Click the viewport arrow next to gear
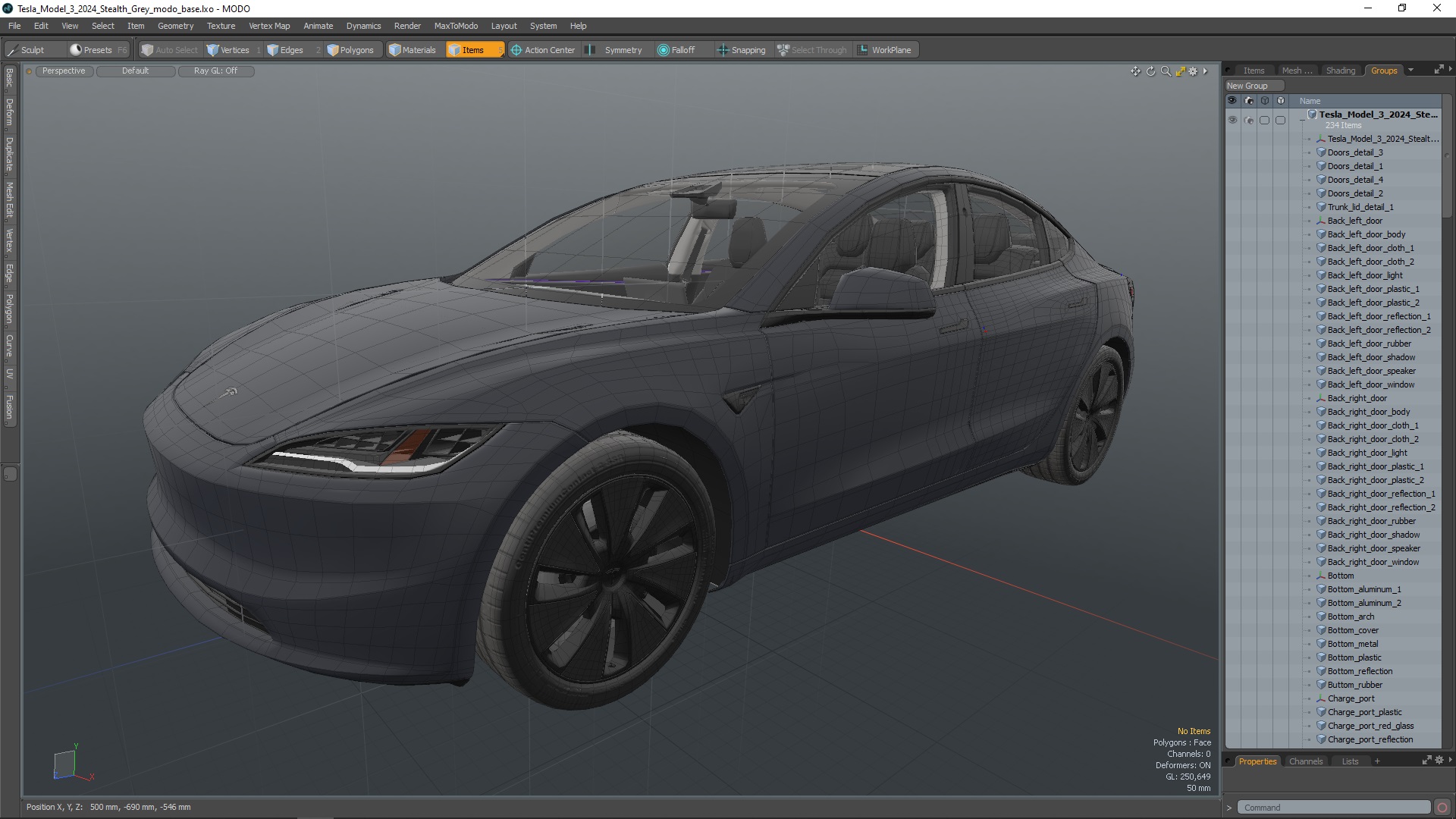This screenshot has width=1456, height=819. 1205,71
